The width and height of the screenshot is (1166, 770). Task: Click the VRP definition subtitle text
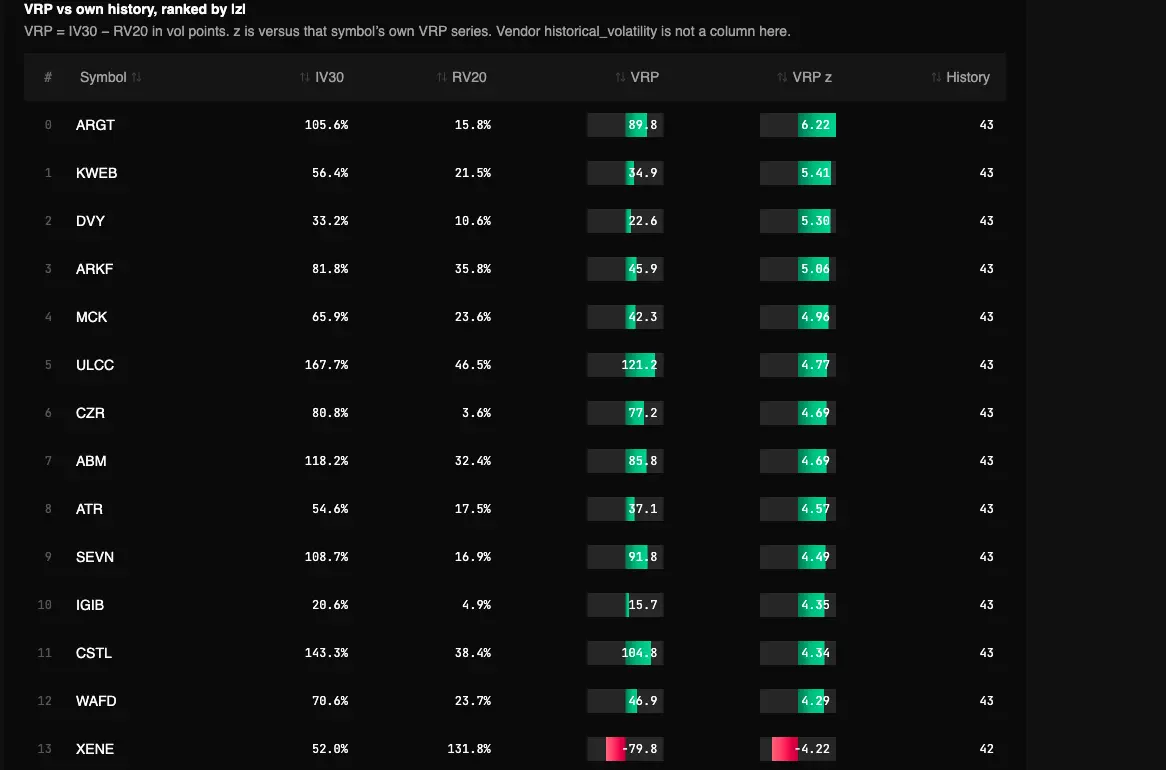click(x=407, y=31)
